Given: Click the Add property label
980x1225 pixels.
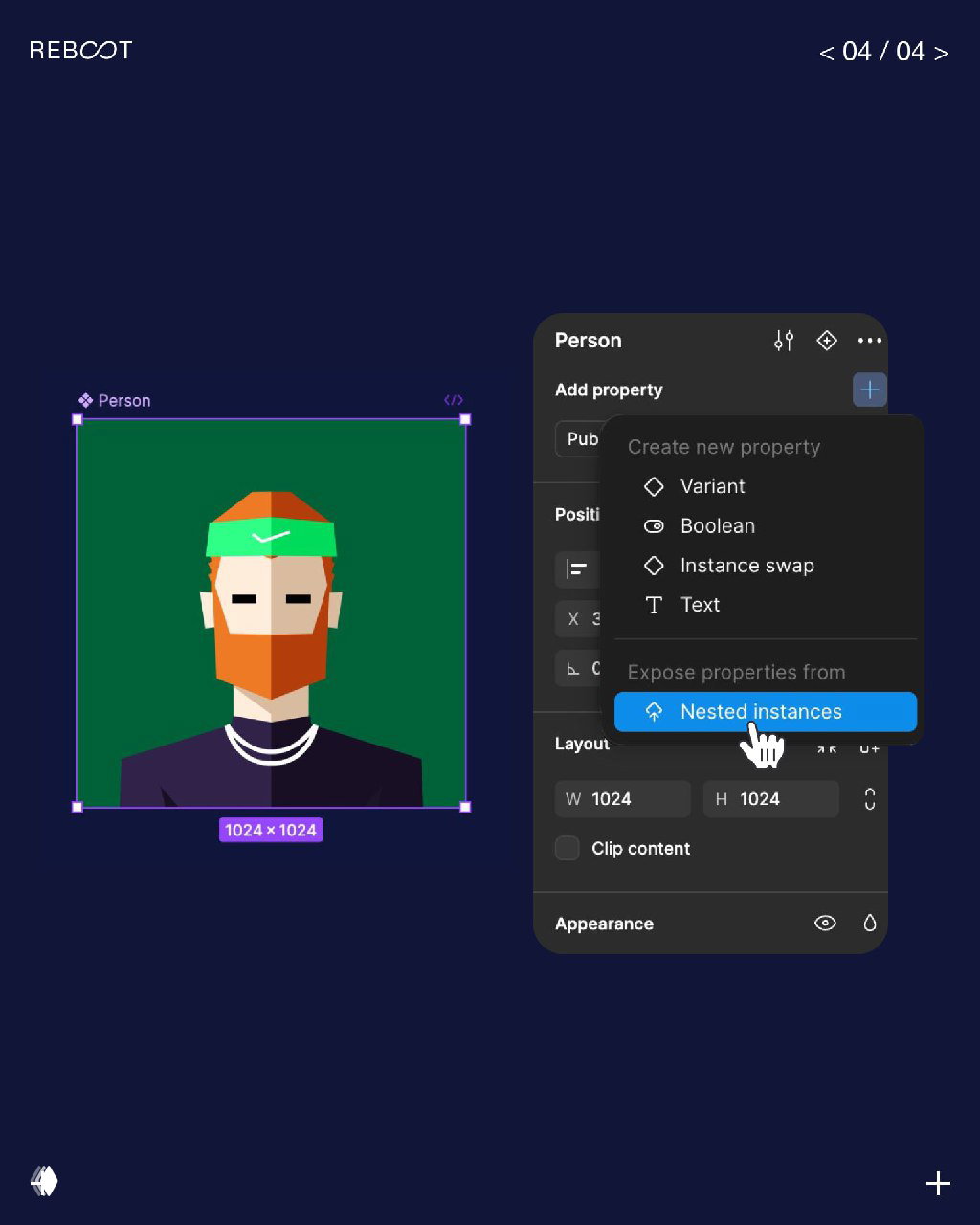Looking at the screenshot, I should point(609,390).
